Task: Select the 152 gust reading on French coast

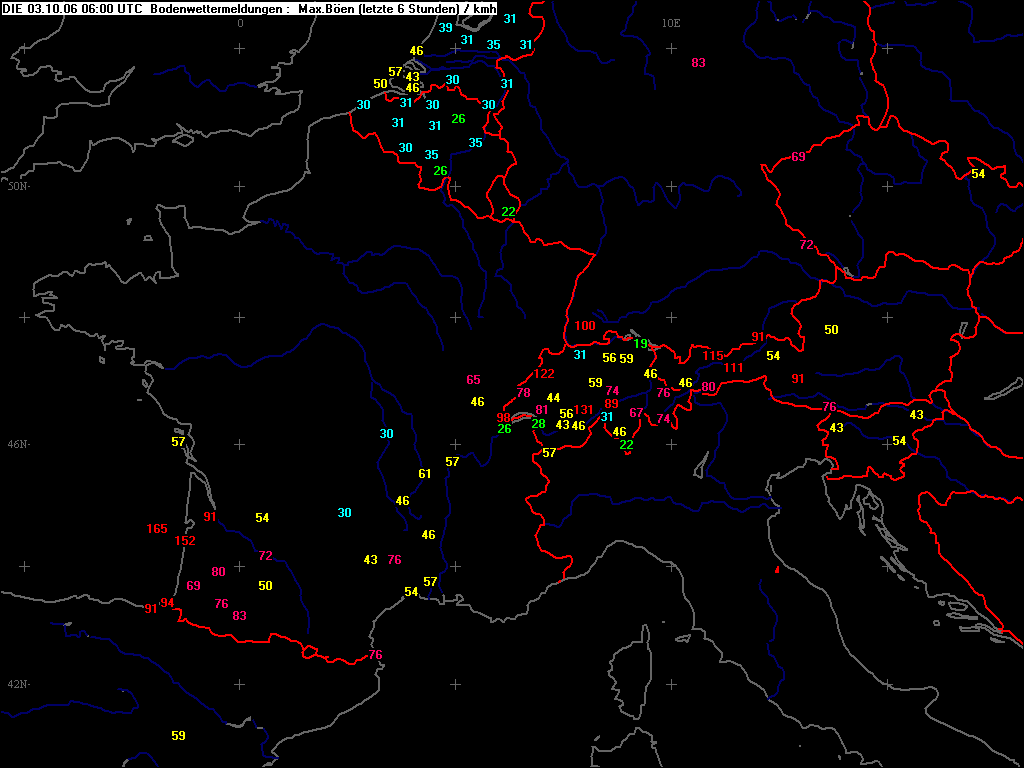Action: coord(185,541)
